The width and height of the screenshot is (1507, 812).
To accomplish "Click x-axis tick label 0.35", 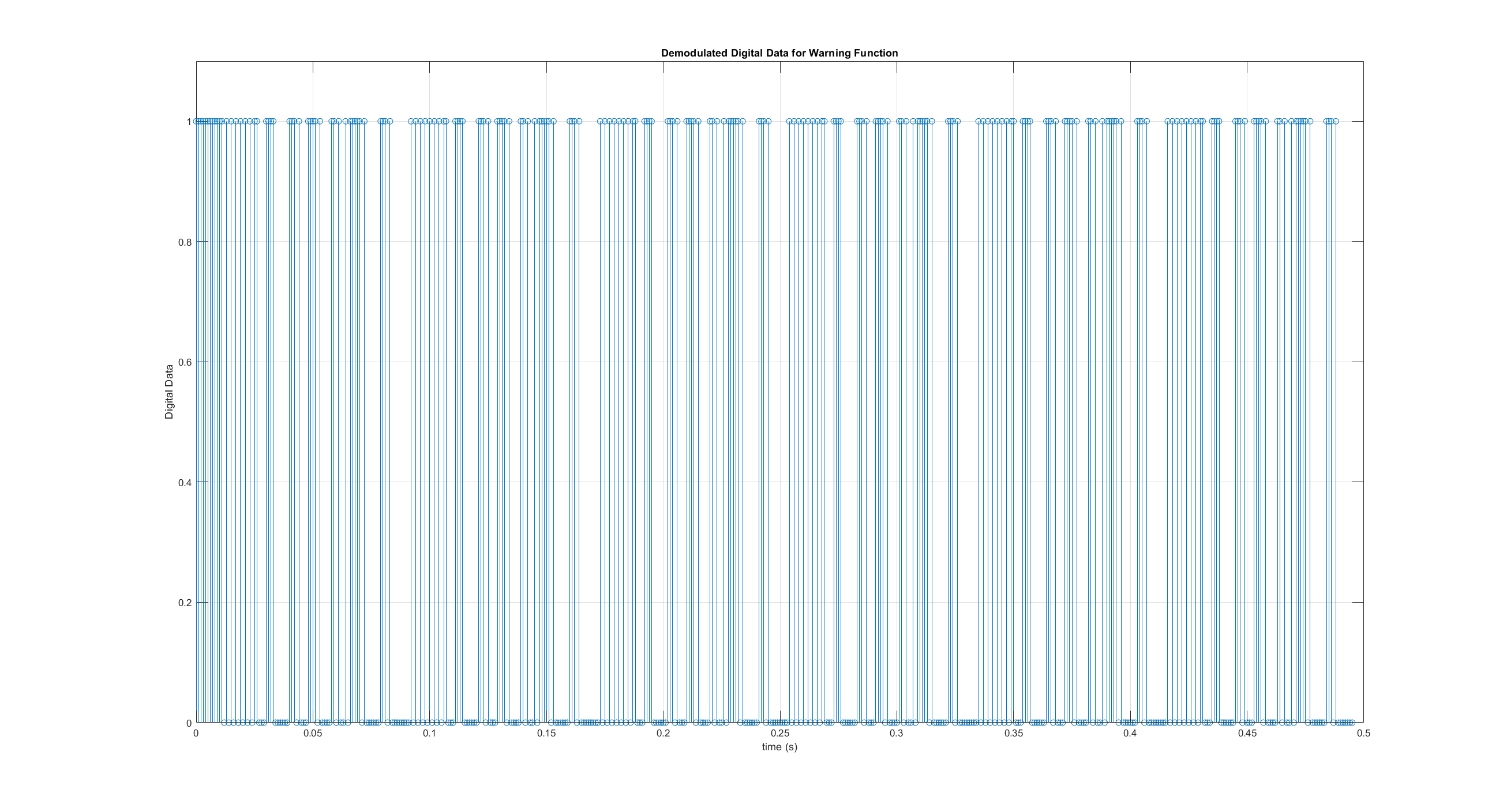I will tap(1013, 733).
